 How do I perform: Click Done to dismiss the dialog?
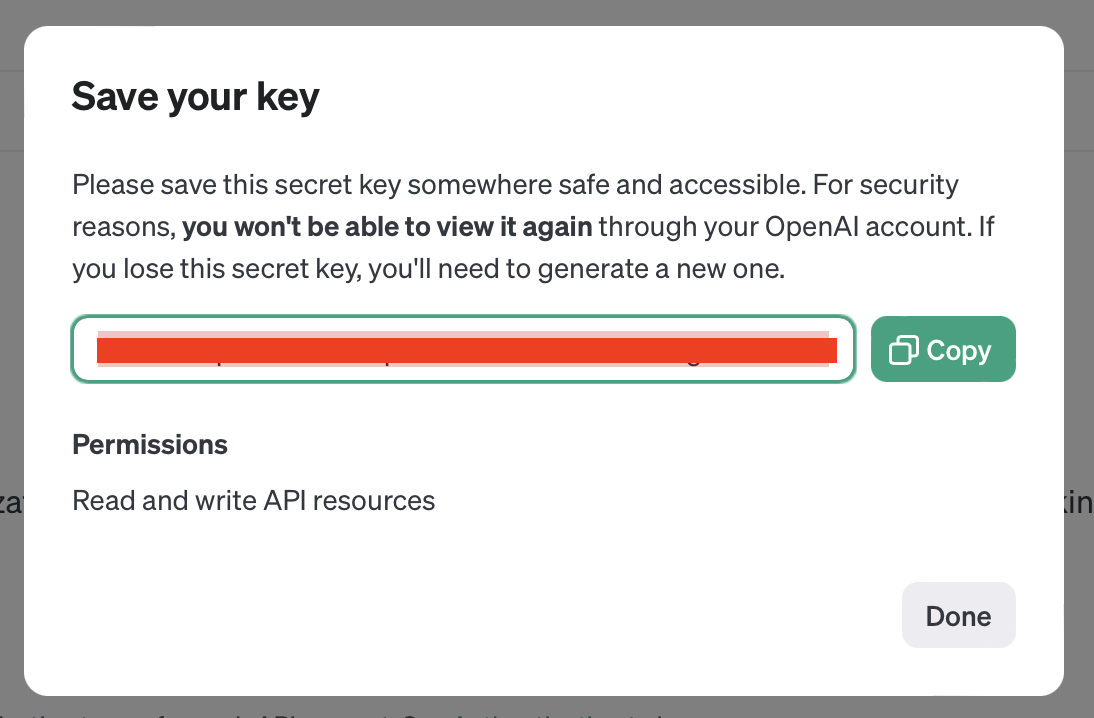point(958,615)
